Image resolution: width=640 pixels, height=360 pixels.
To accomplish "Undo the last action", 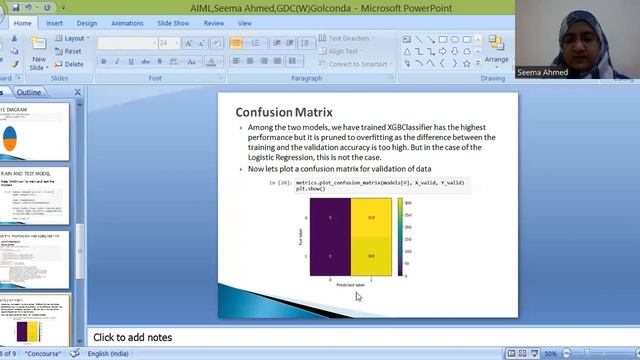I will [x=28, y=7].
